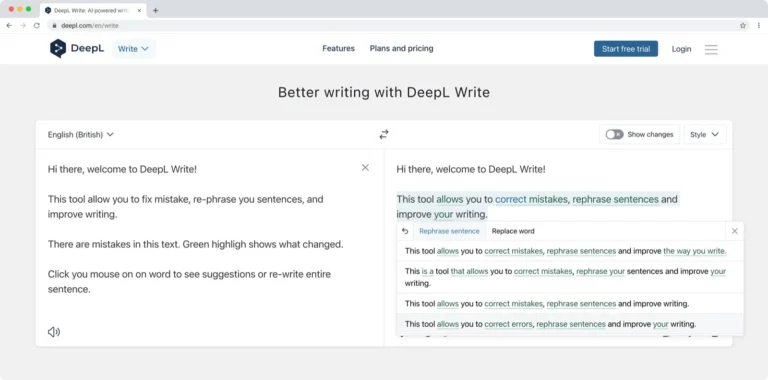Open the Style dropdown
768x380 pixels.
[x=705, y=134]
